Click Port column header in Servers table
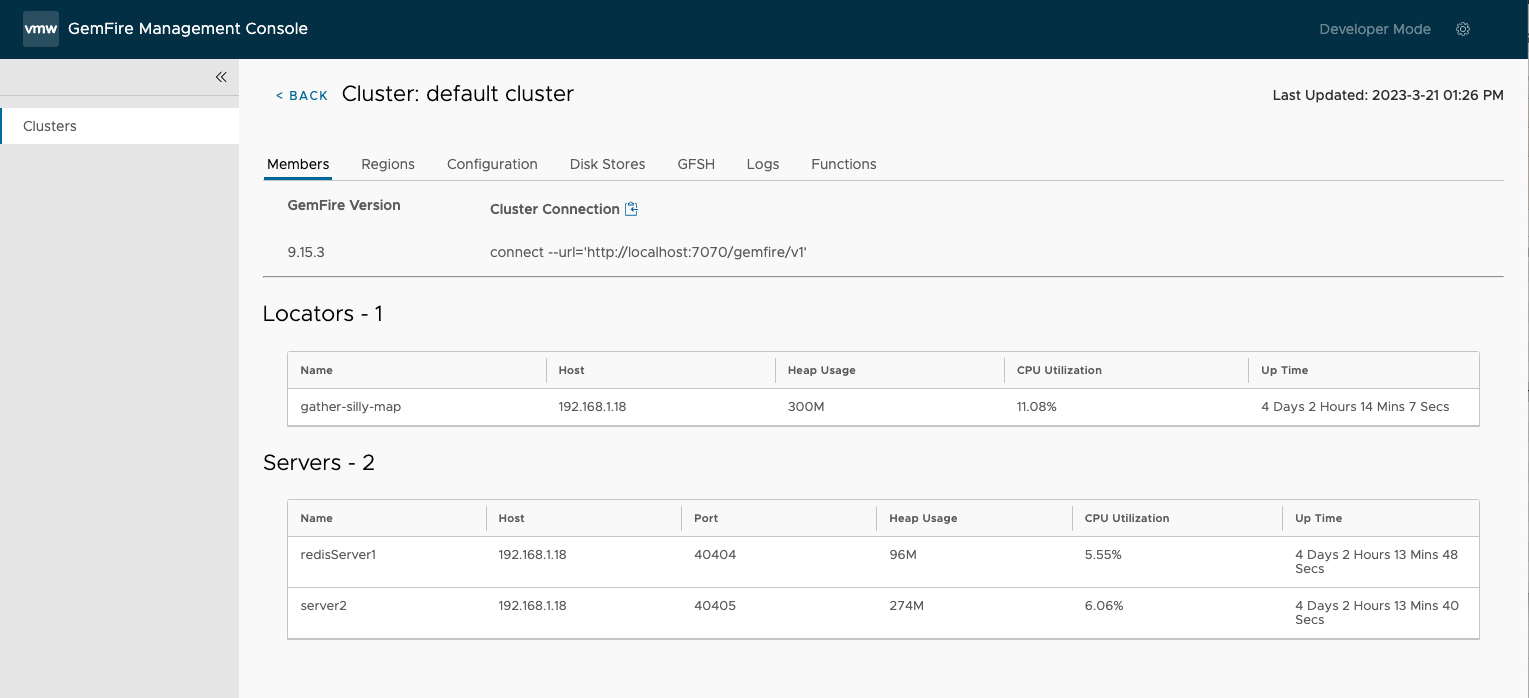Viewport: 1529px width, 698px height. click(706, 518)
